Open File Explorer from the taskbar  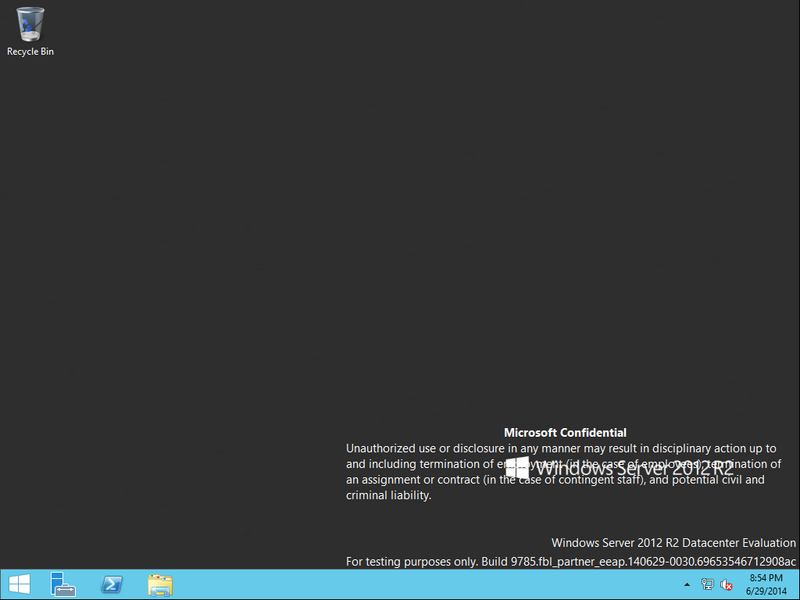pos(160,585)
